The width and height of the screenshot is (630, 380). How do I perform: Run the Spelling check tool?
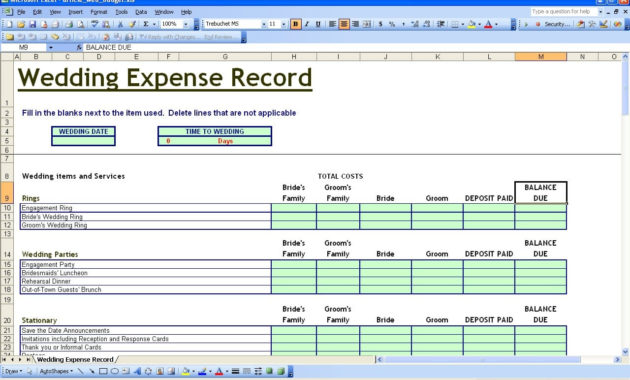[94, 25]
